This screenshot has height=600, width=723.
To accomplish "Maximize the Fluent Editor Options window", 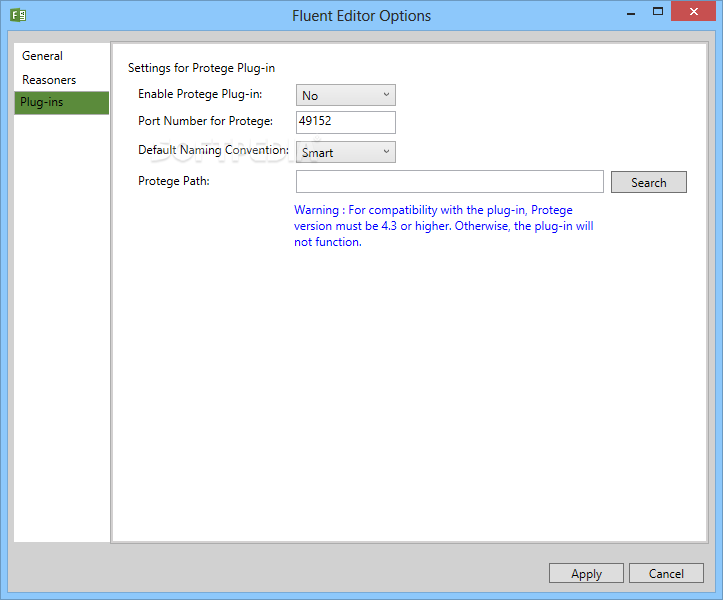I will point(658,12).
